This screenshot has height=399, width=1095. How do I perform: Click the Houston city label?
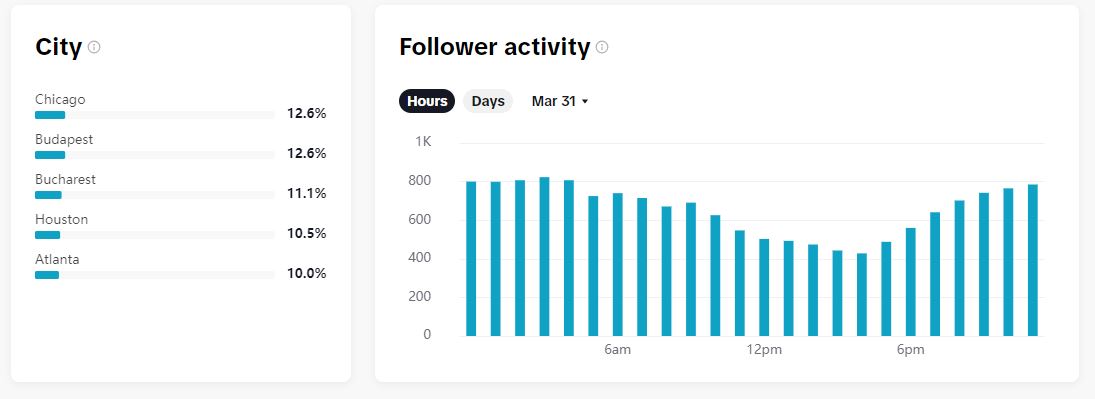[61, 219]
